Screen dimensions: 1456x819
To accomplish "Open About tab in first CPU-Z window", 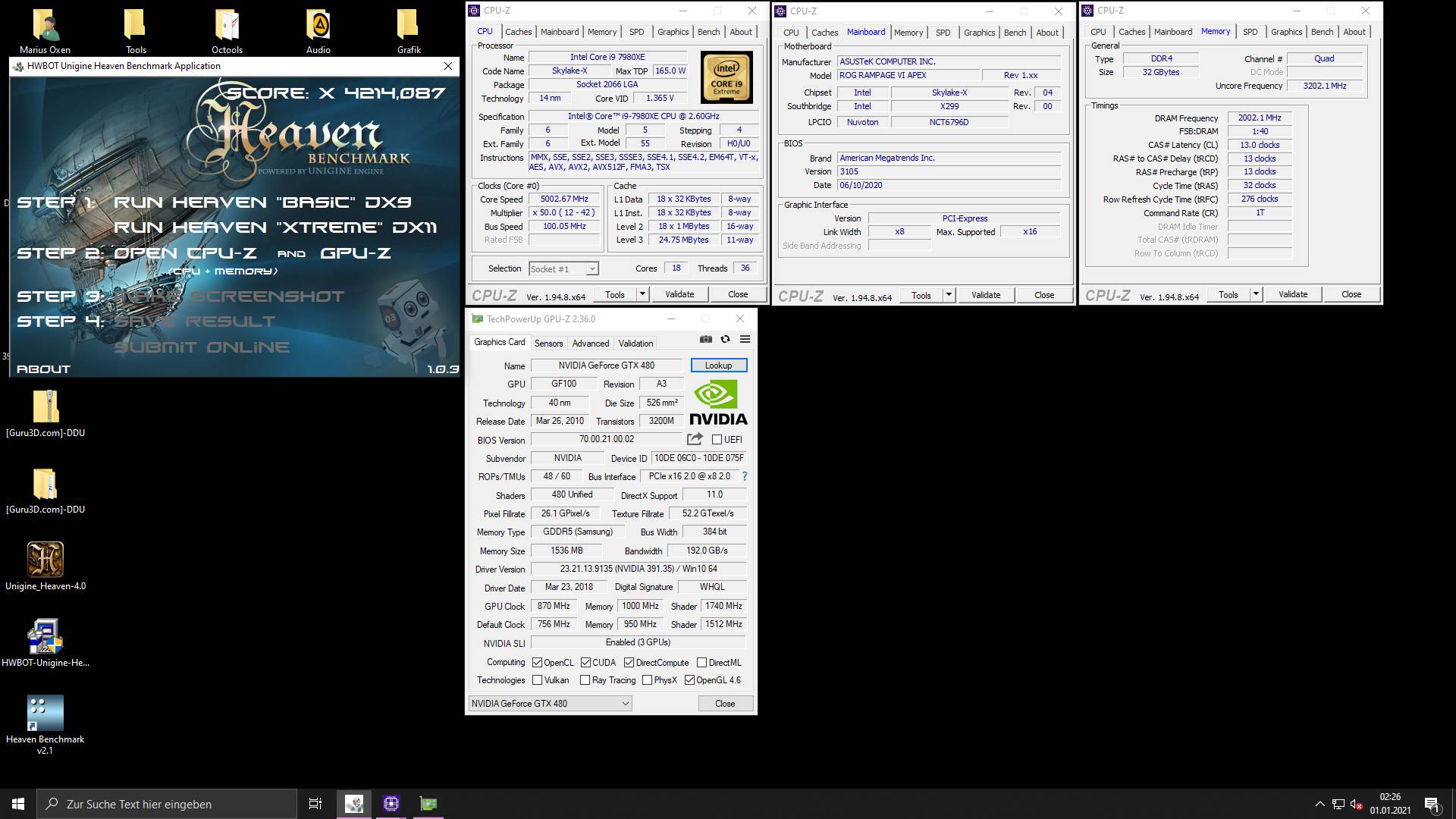I will click(x=741, y=32).
